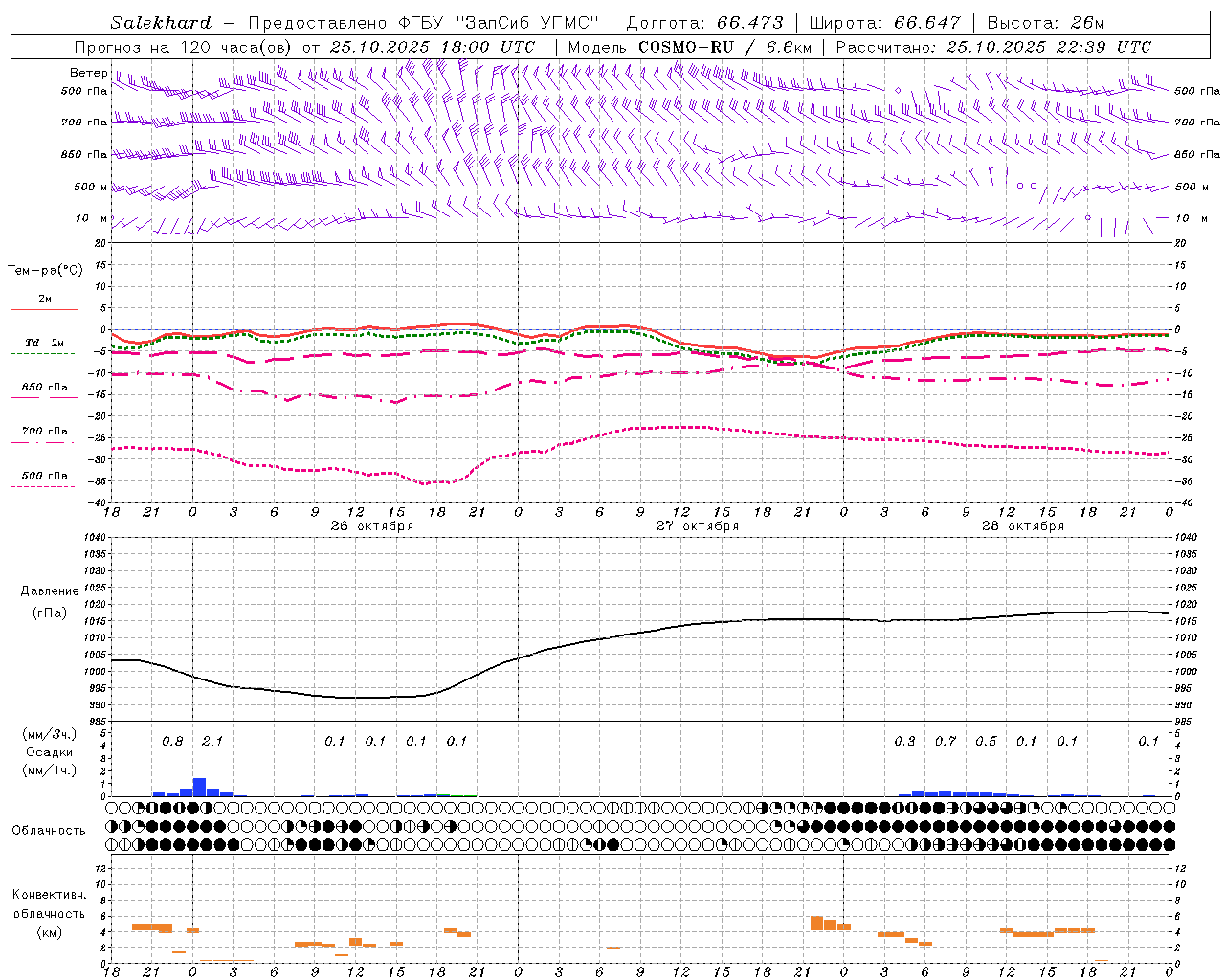Select the 'Модель COSMO-RU / 6.6км' label
This screenshot has height=980, width=1225.
[690, 47]
